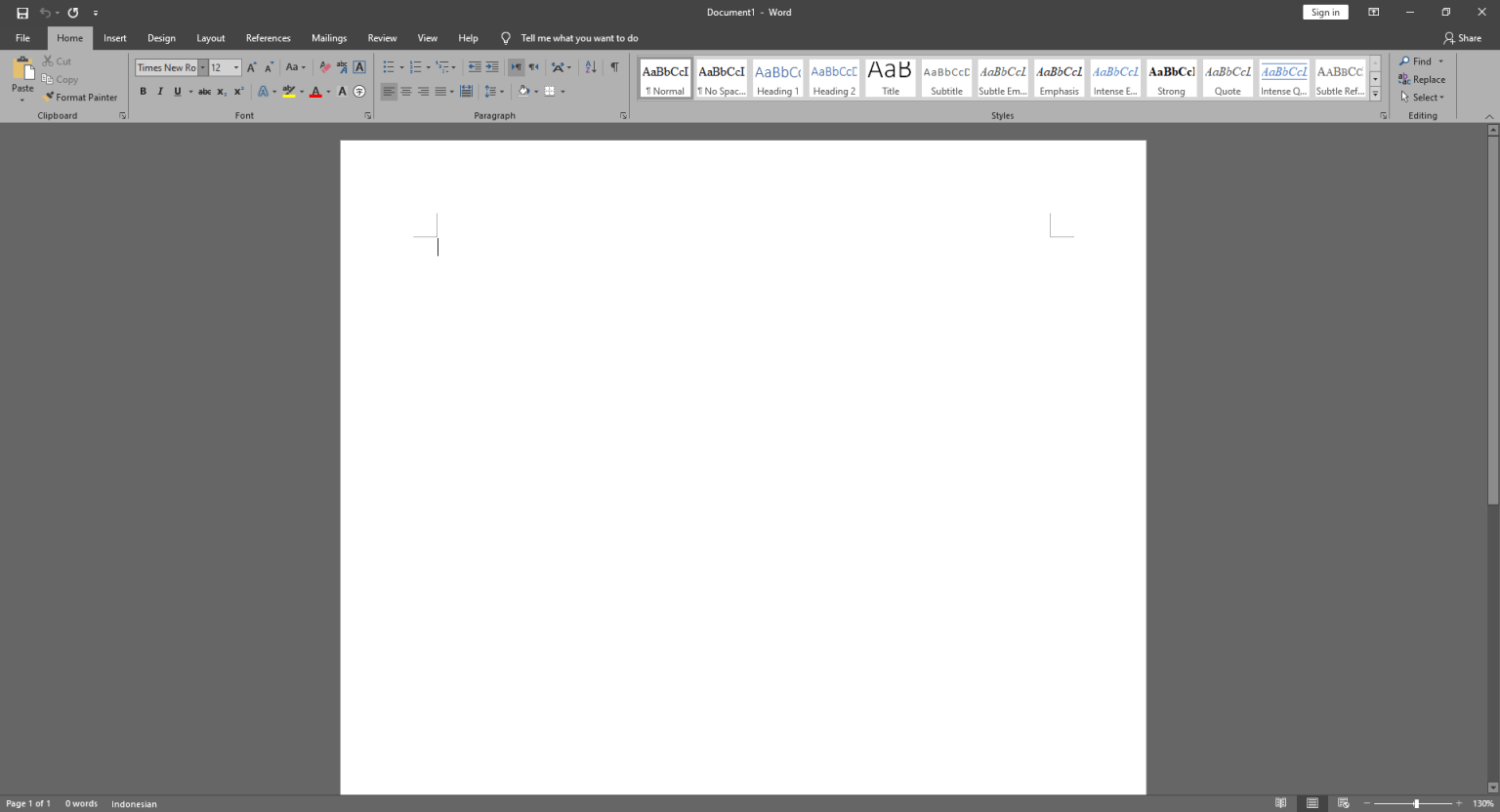Toggle Superscript formatting

[238, 92]
